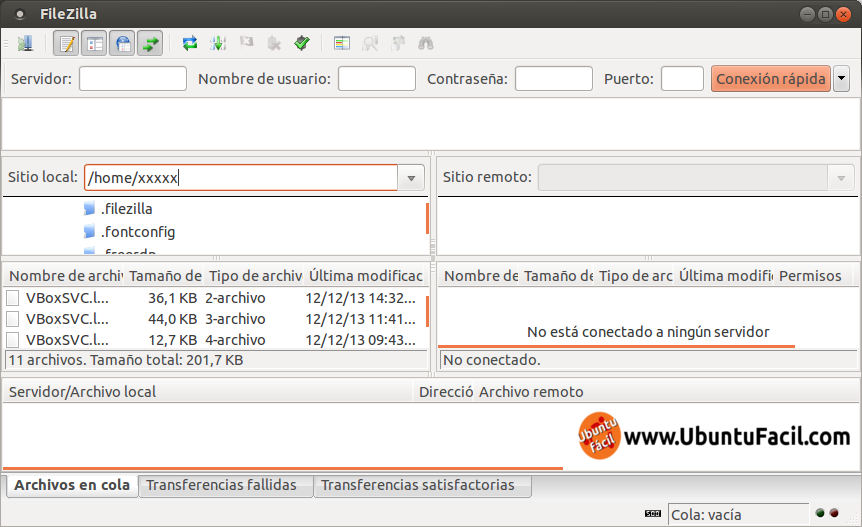Click the Nombre de usuario field
The image size is (862, 527).
click(x=377, y=79)
